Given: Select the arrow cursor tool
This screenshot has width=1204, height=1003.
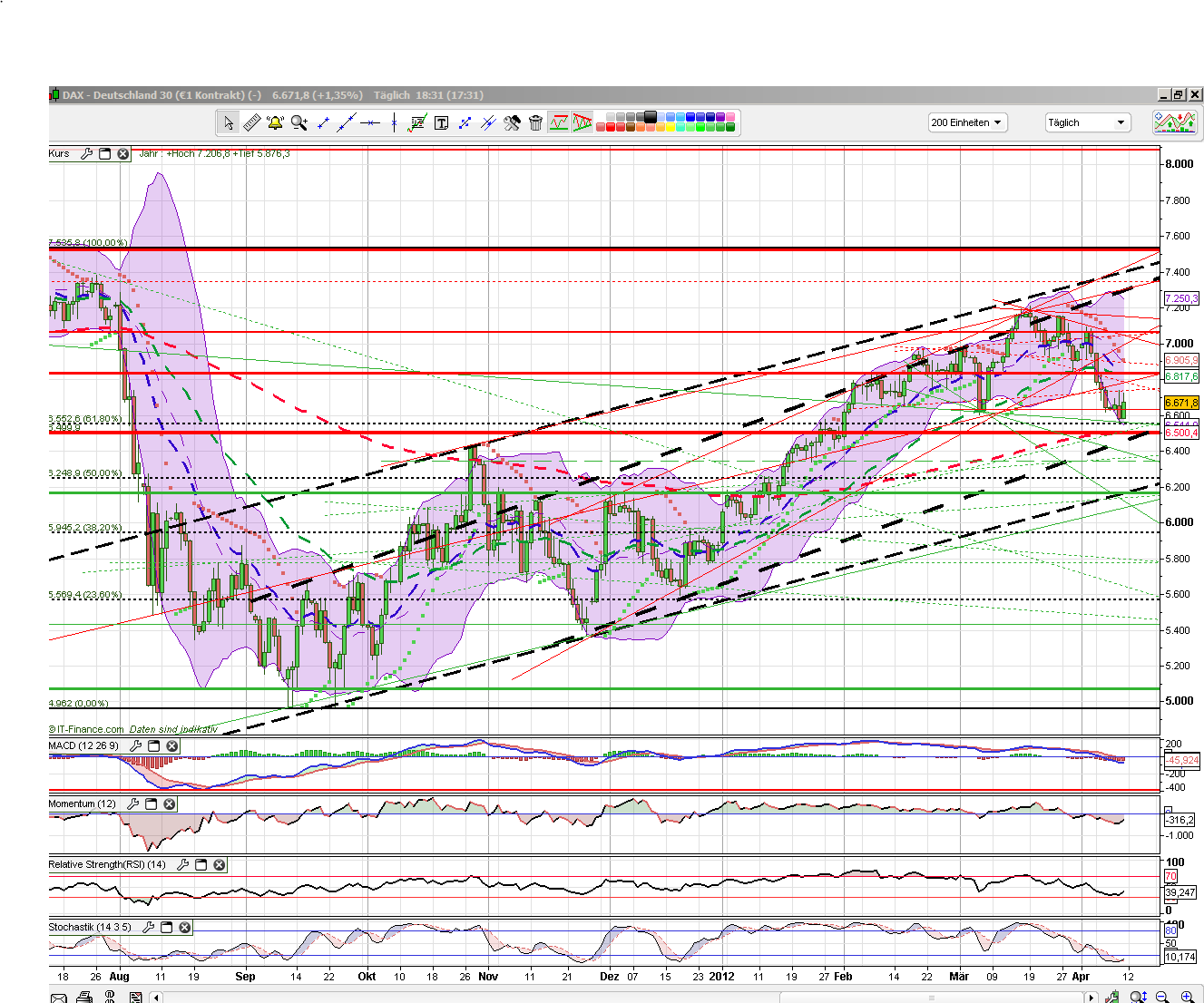Looking at the screenshot, I should coord(229,122).
